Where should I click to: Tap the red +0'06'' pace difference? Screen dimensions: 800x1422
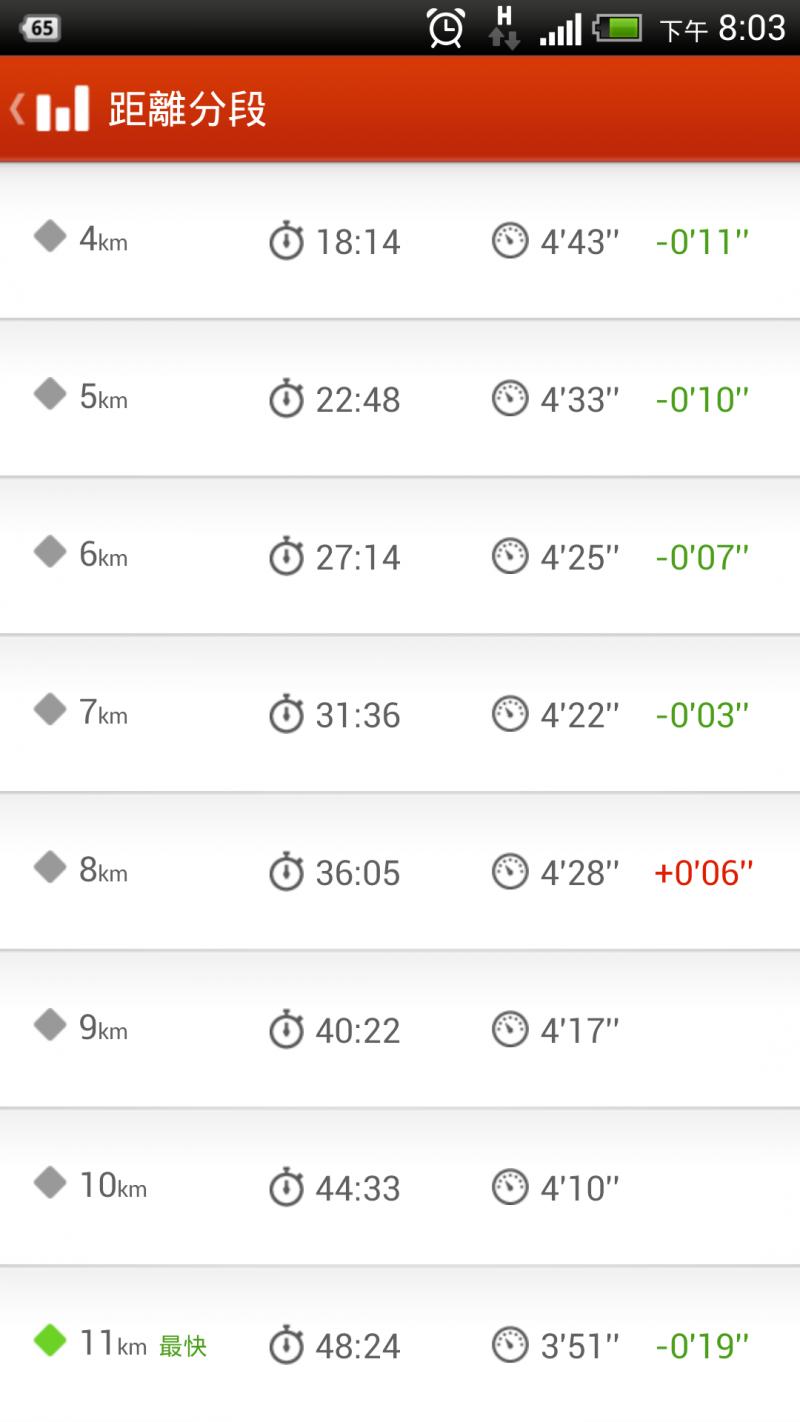pyautogui.click(x=703, y=873)
